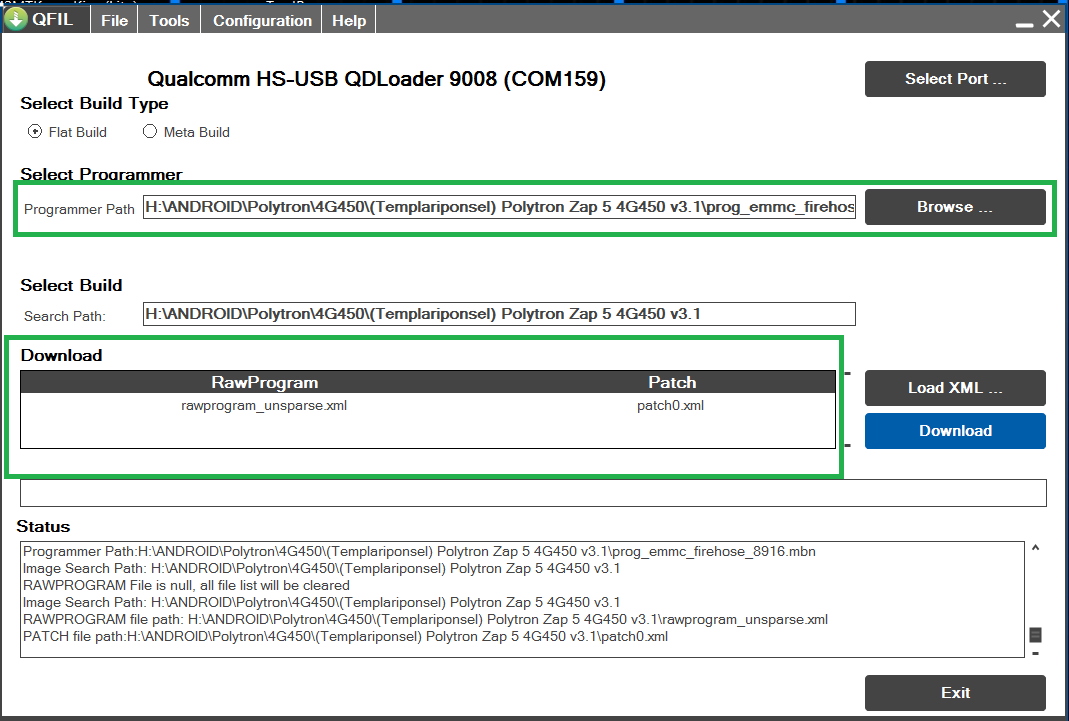
Task: Click the Programmer Path input field
Action: [499, 207]
